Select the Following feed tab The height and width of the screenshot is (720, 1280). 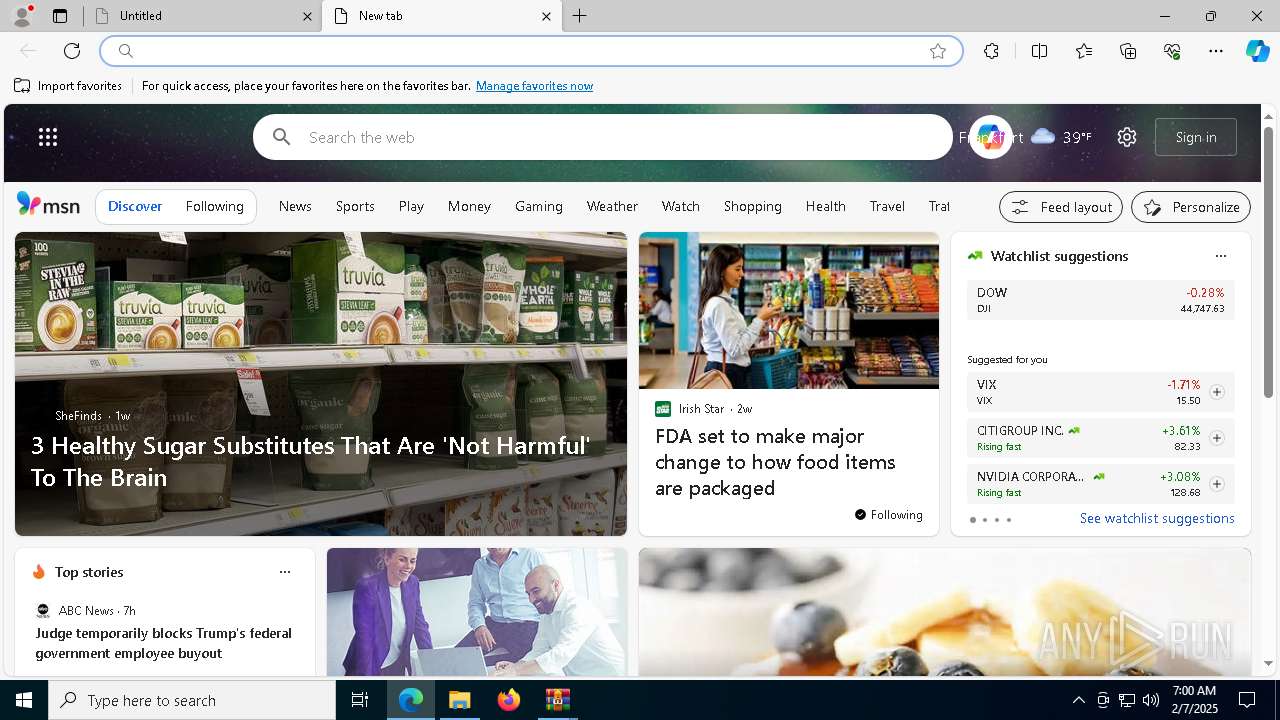(x=215, y=206)
